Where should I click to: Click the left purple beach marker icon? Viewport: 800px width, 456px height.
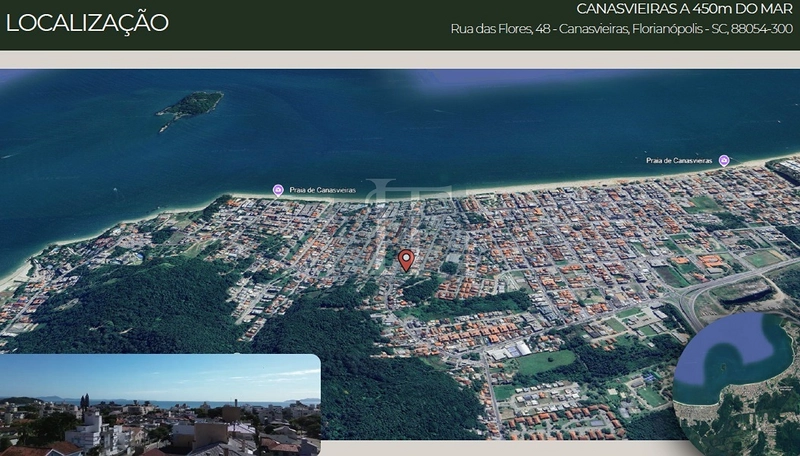[278, 190]
